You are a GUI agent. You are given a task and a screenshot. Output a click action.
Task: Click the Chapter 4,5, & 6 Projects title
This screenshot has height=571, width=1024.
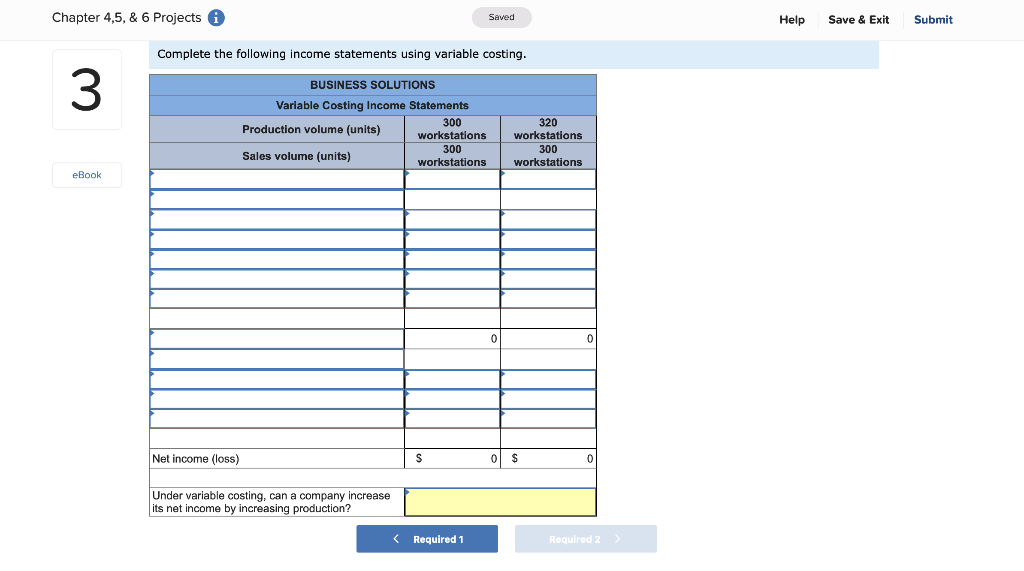point(127,18)
